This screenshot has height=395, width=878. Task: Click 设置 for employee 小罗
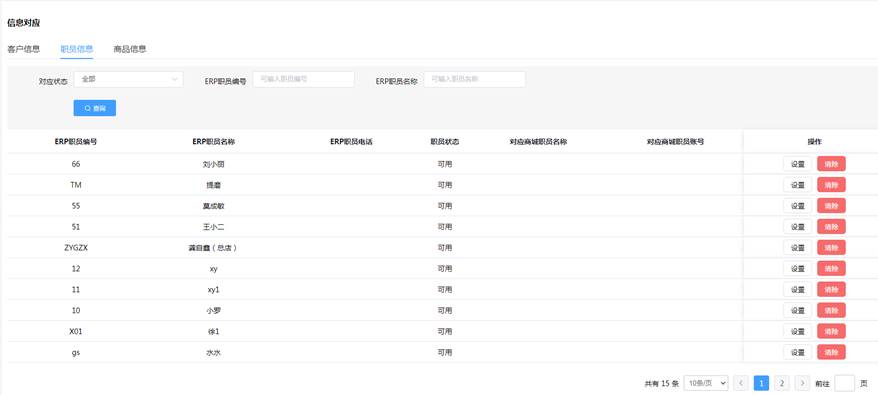tap(797, 310)
